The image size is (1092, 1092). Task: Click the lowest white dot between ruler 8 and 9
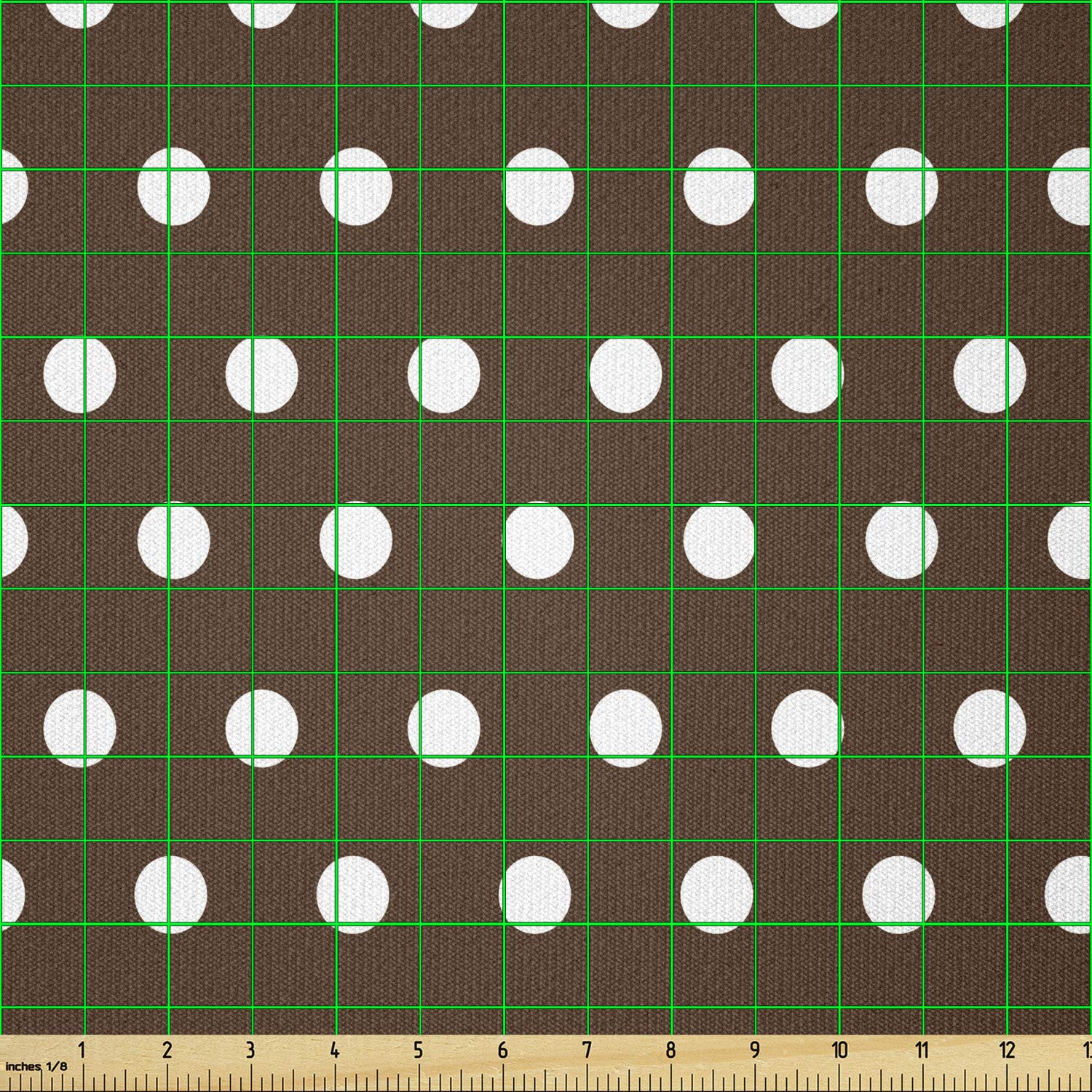click(717, 894)
